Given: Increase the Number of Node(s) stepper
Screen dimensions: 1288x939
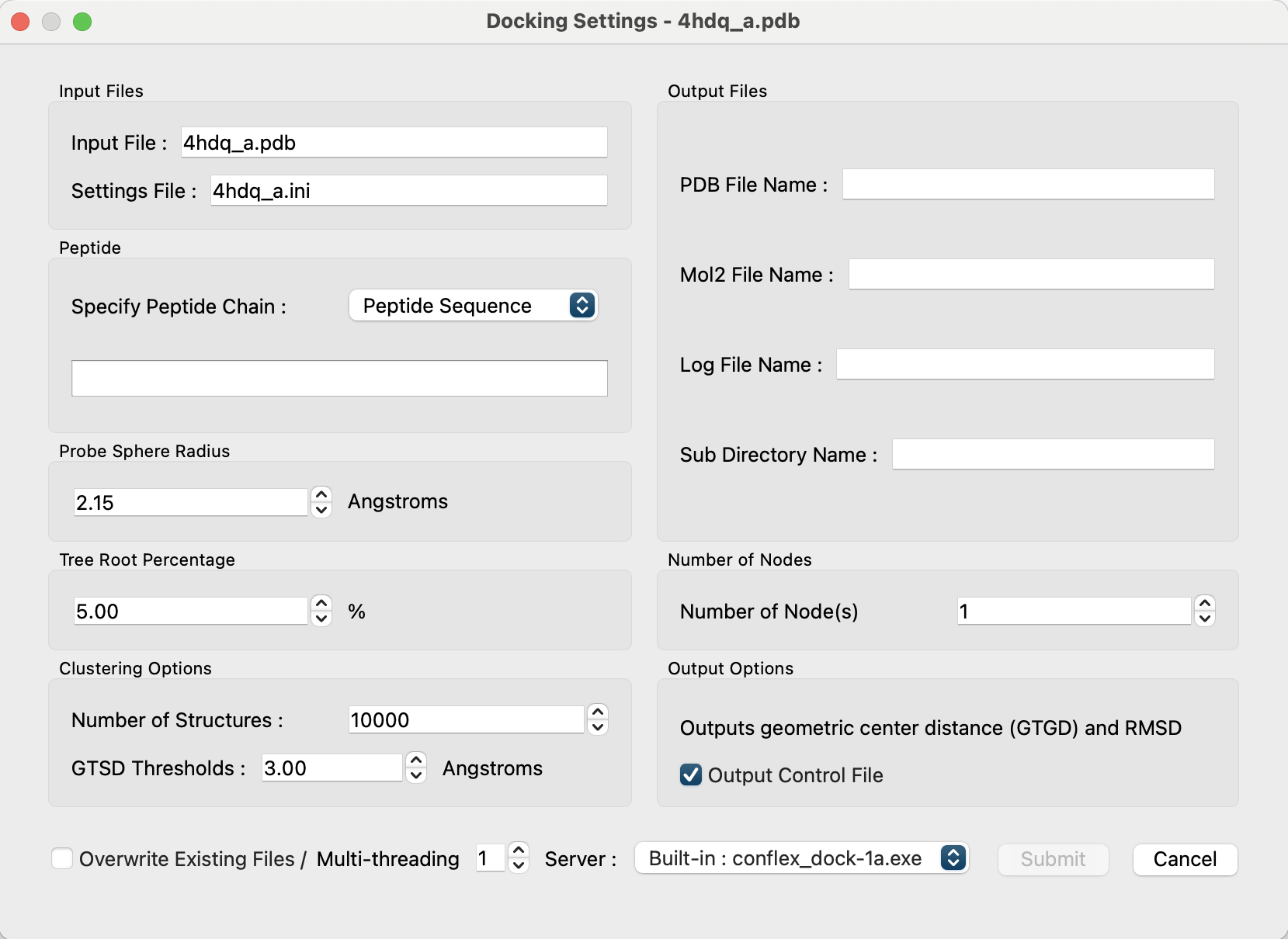Looking at the screenshot, I should (x=1204, y=603).
